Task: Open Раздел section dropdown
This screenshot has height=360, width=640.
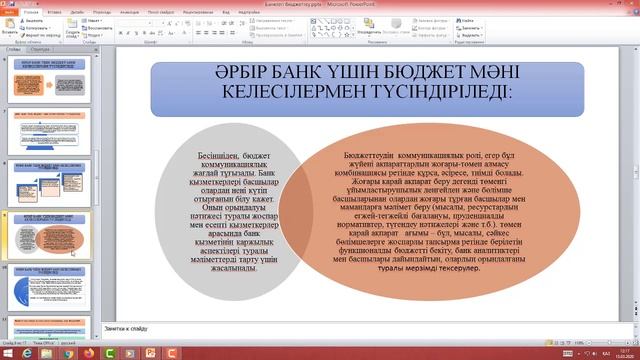Action: click(x=93, y=35)
